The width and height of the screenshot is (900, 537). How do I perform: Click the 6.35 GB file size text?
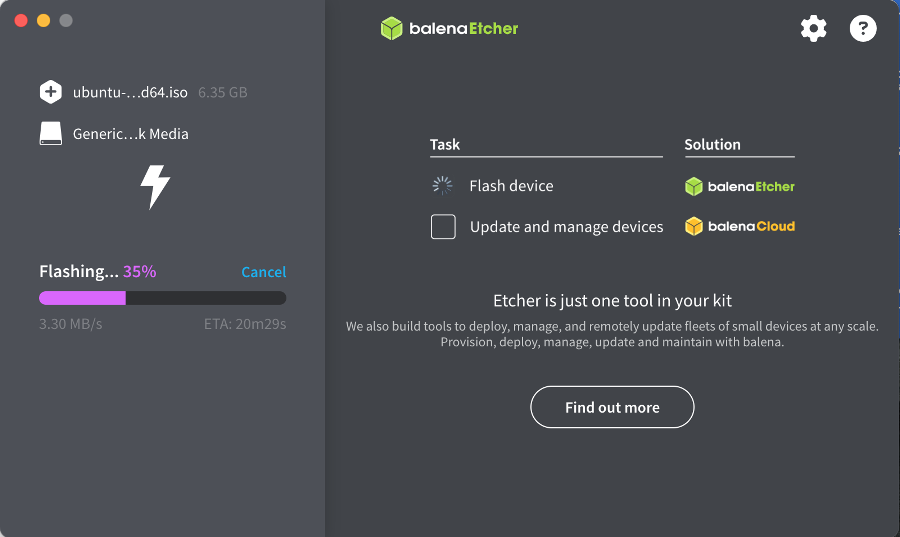click(x=223, y=92)
